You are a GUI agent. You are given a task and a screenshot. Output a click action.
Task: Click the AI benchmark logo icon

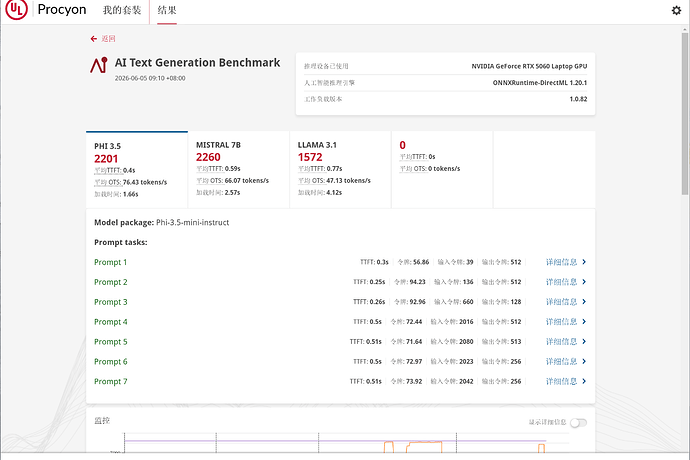point(99,65)
